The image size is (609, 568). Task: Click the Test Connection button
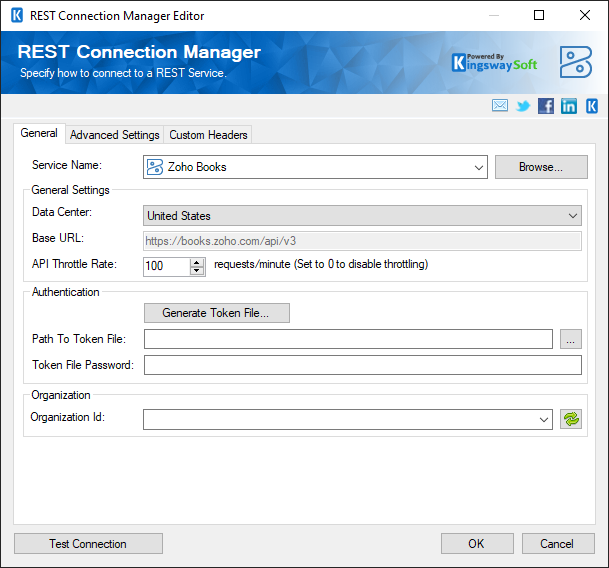(x=88, y=544)
